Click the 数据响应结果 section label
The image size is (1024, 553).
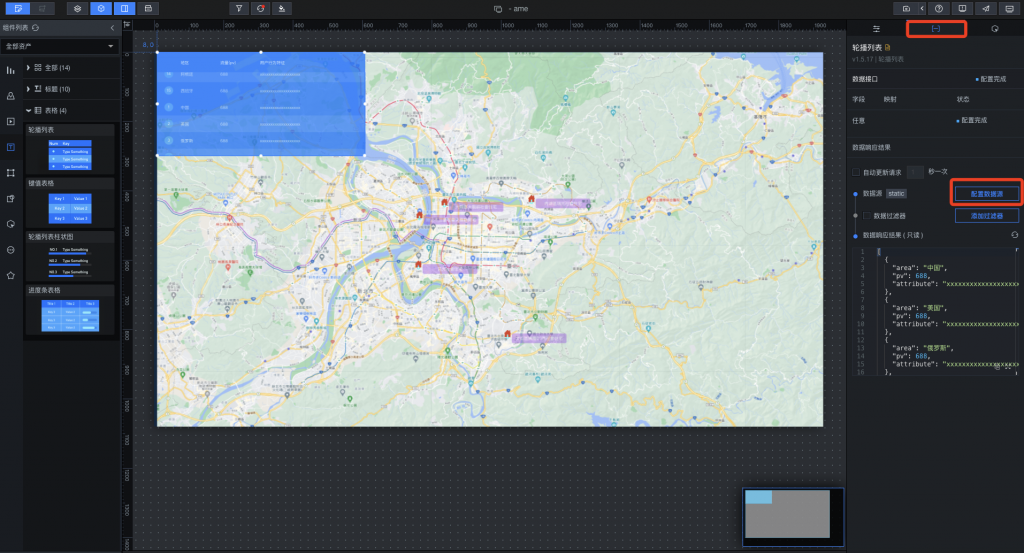(x=871, y=148)
